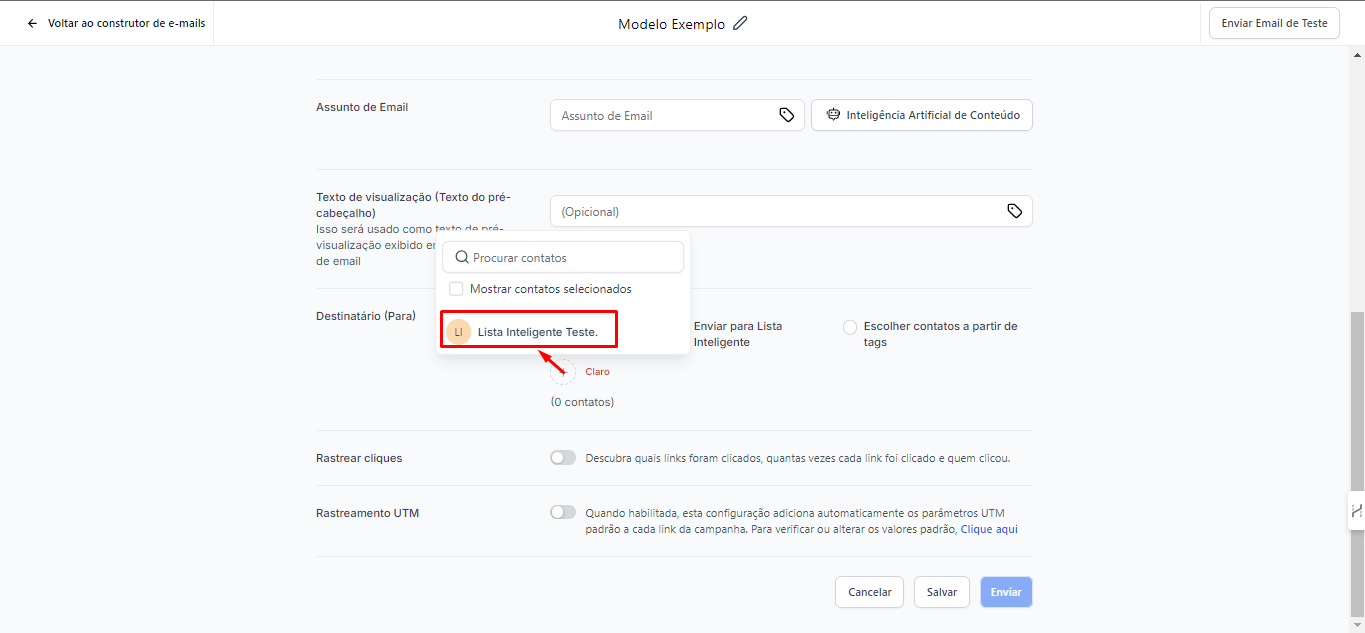
Task: Click the Salvar button
Action: (941, 592)
